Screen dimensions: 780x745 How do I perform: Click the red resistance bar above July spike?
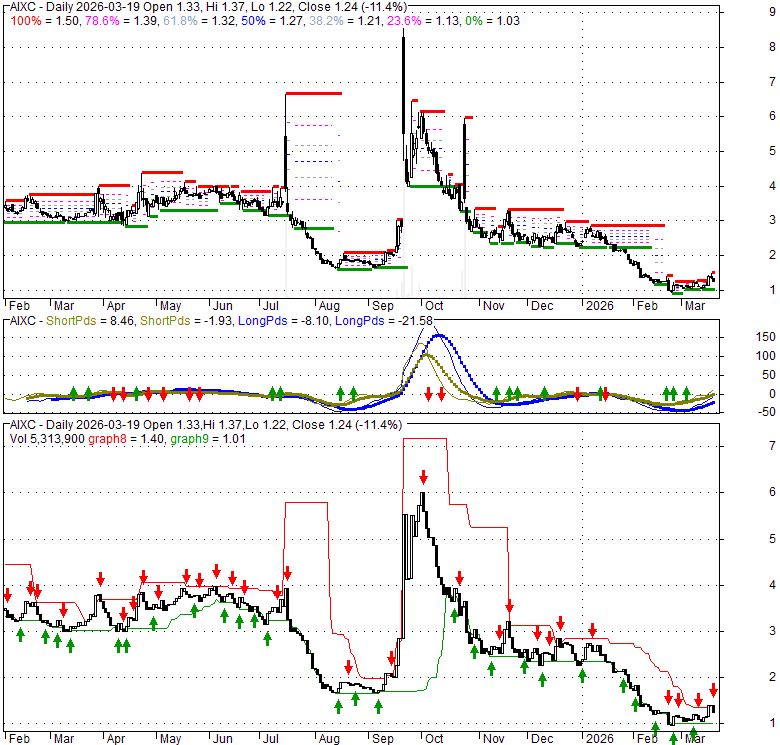click(x=313, y=93)
